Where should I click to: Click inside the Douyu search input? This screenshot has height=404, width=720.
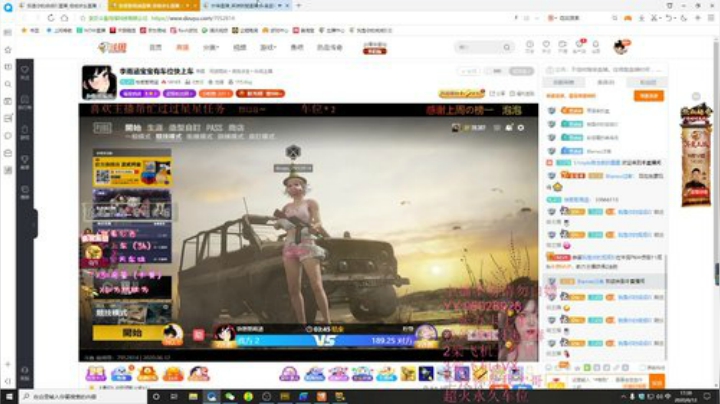pos(478,47)
